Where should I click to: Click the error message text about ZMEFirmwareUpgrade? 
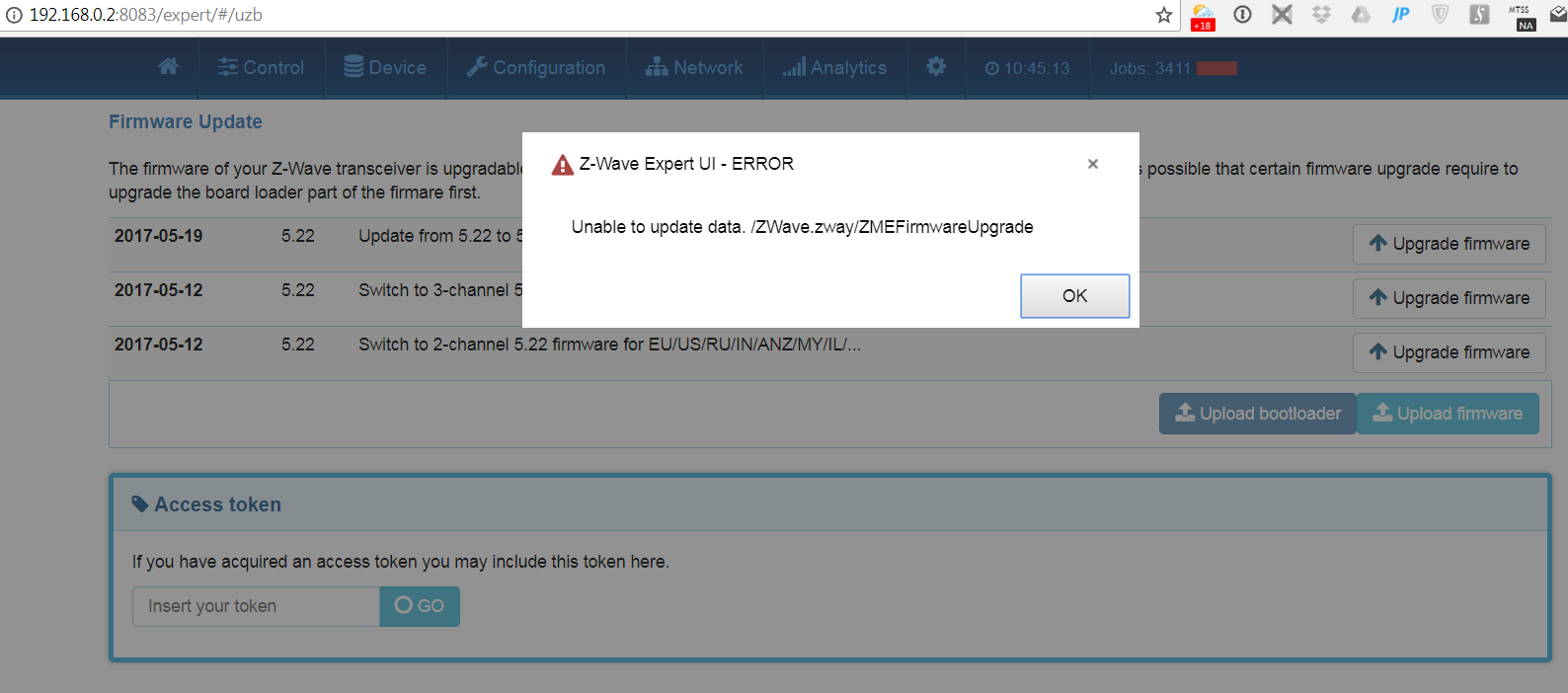coord(802,227)
